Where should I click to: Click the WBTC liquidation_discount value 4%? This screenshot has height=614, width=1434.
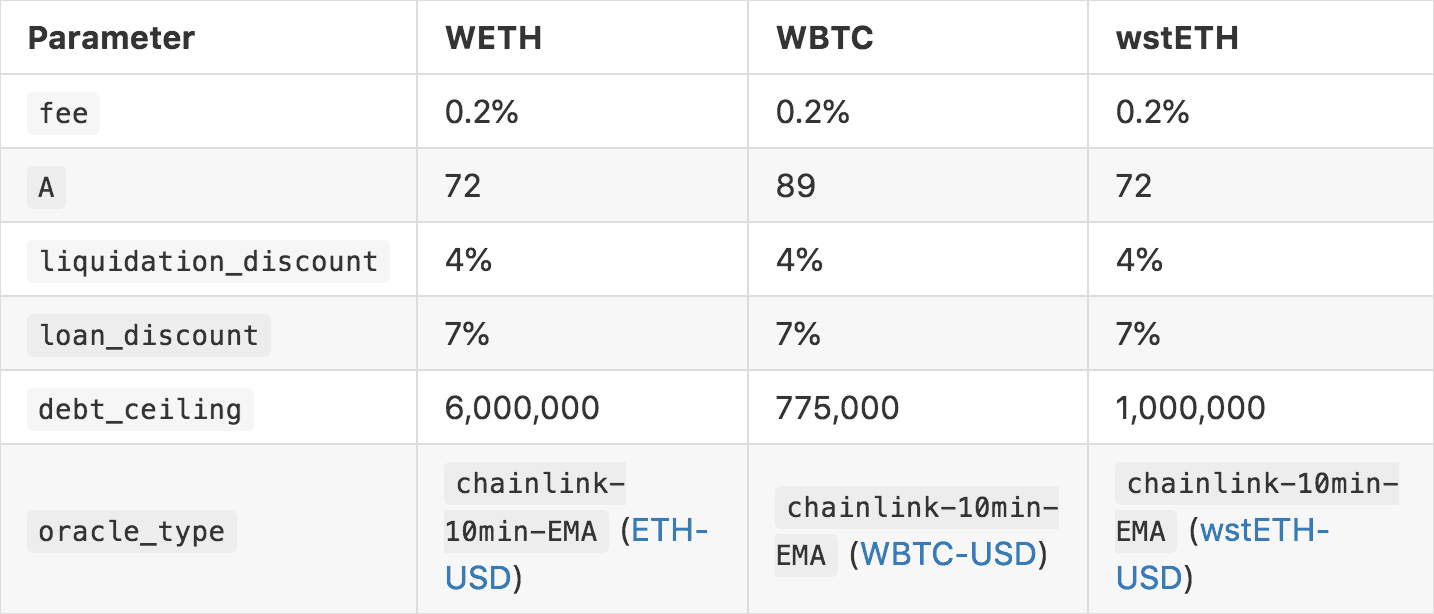pyautogui.click(x=799, y=260)
